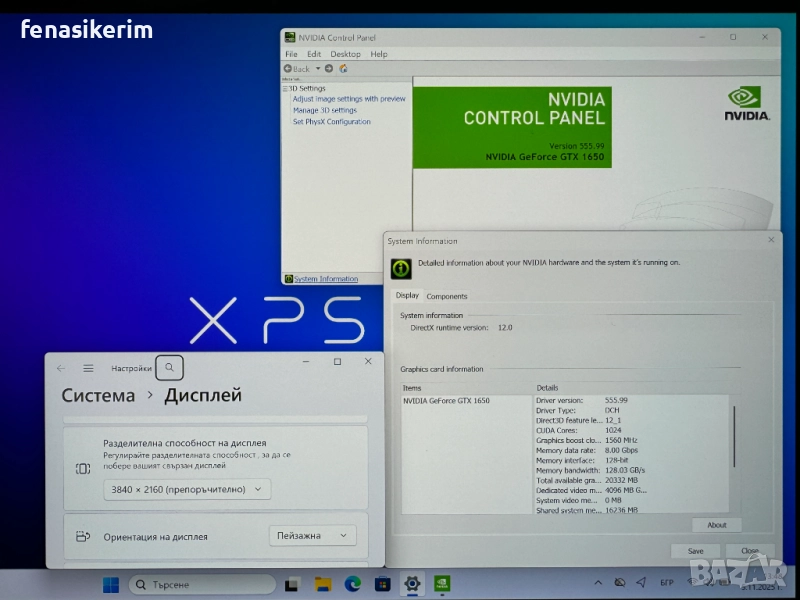
Task: Open the File menu
Action: (291, 54)
